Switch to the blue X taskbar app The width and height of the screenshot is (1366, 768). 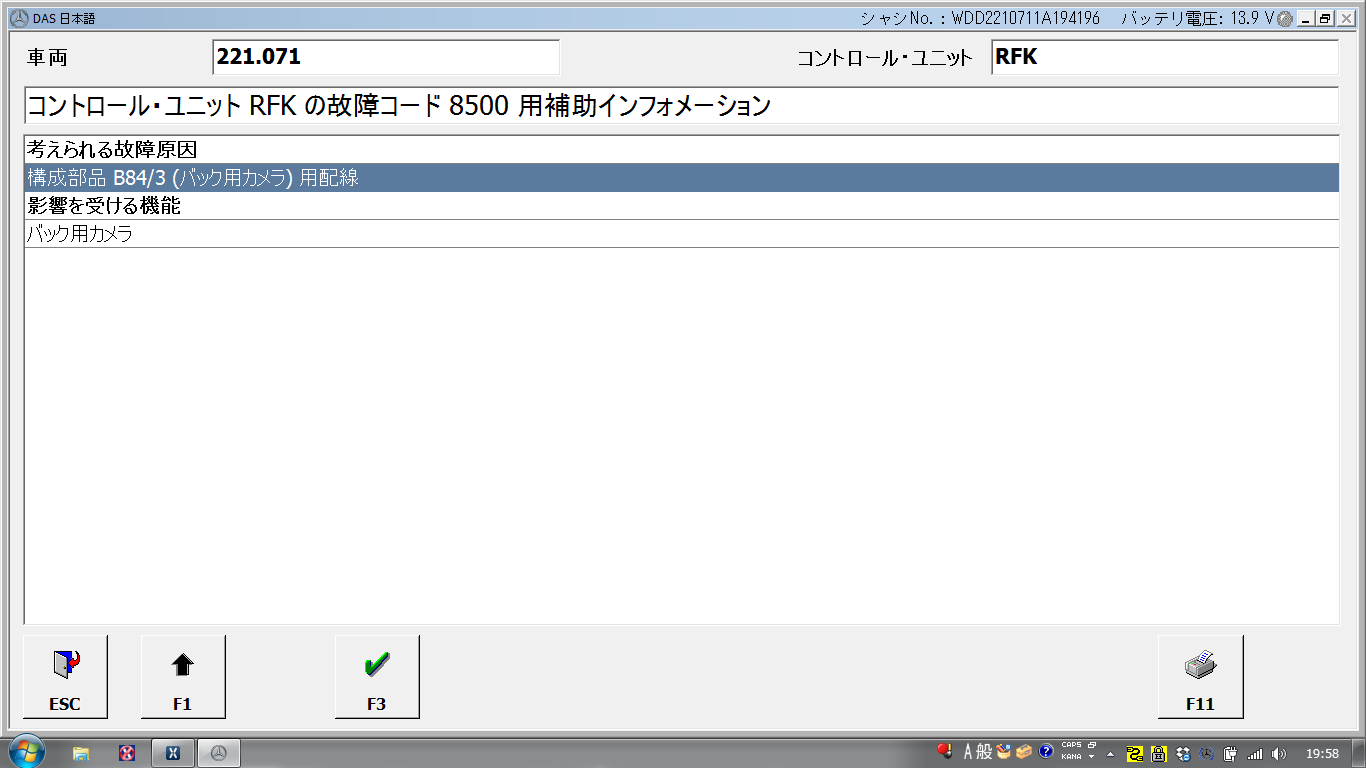click(x=172, y=753)
